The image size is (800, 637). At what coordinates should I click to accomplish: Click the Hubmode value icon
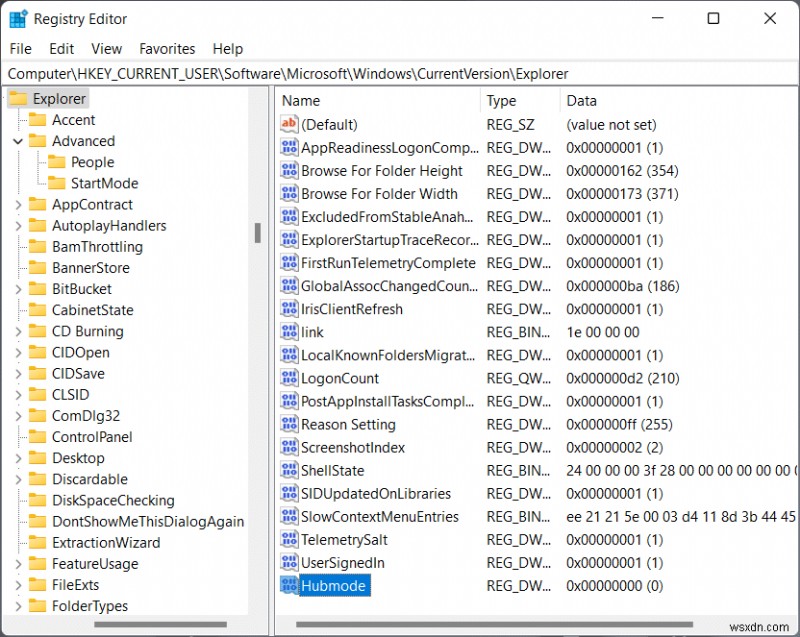[289, 585]
